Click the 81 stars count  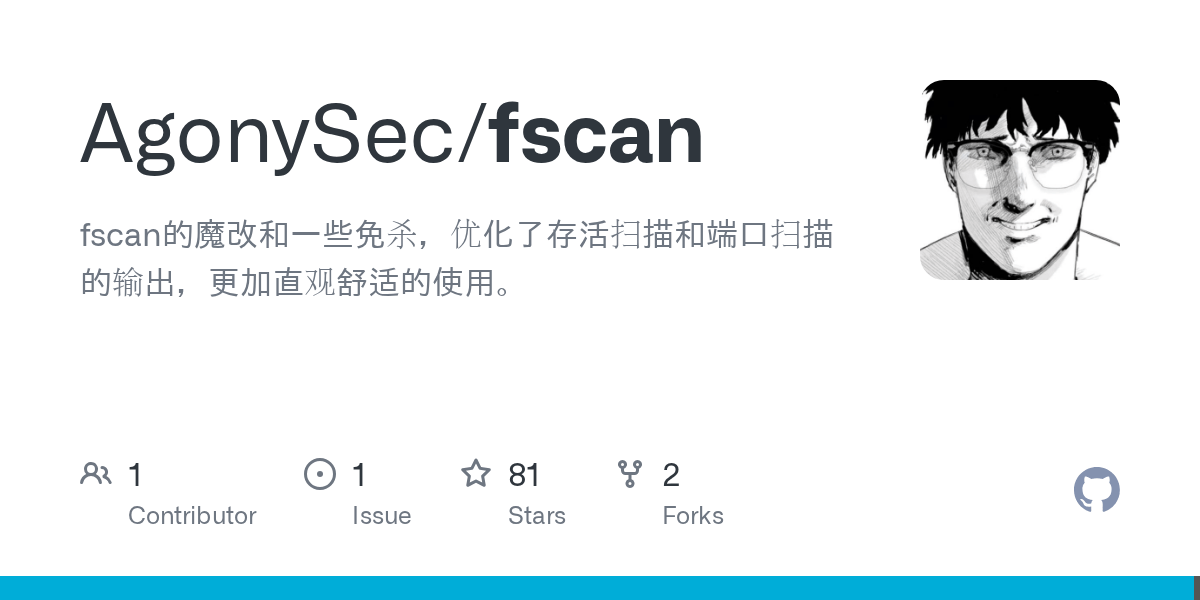pos(524,475)
